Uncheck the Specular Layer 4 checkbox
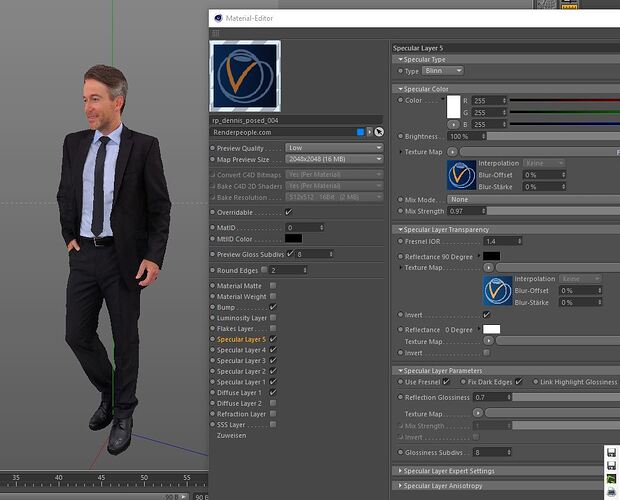The height and width of the screenshot is (500, 620). (x=273, y=349)
